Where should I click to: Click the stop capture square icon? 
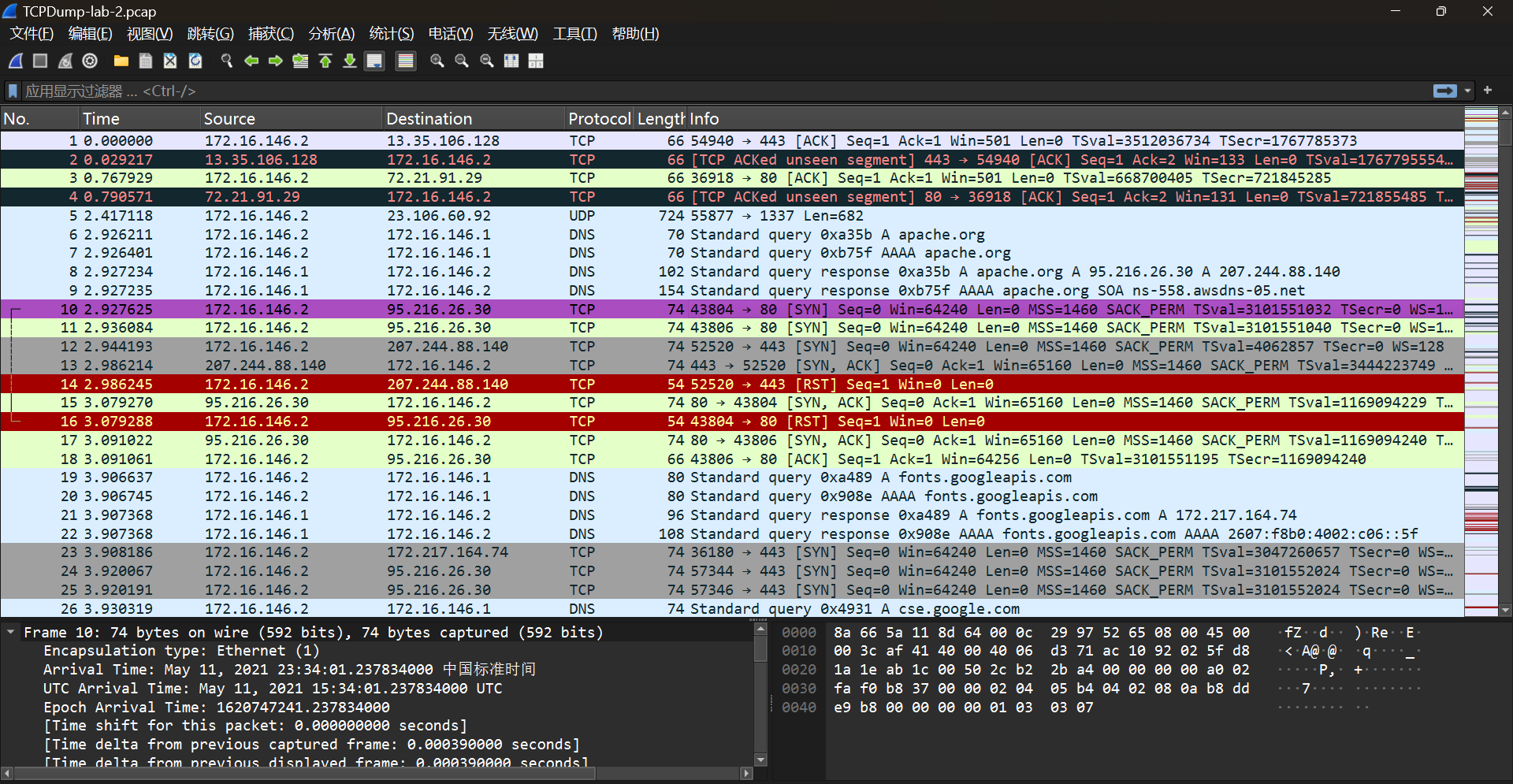click(x=40, y=61)
